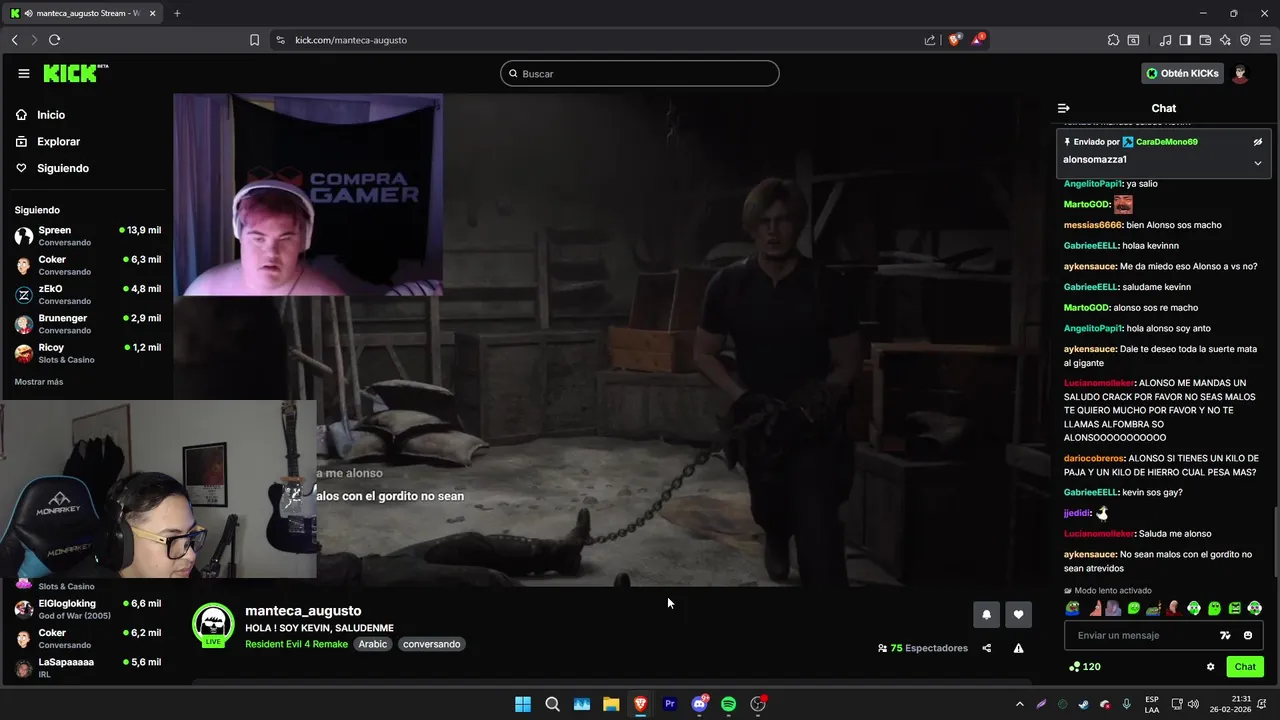This screenshot has width=1280, height=720.
Task: Select the Pepe laughing emote
Action: (1073, 608)
